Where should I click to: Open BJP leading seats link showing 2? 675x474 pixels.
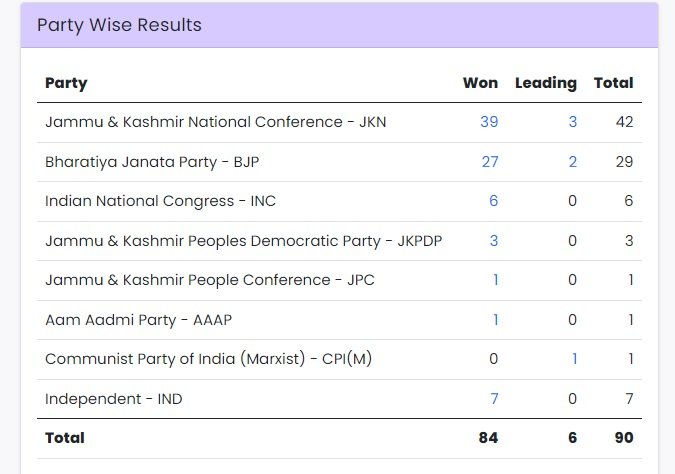(573, 162)
